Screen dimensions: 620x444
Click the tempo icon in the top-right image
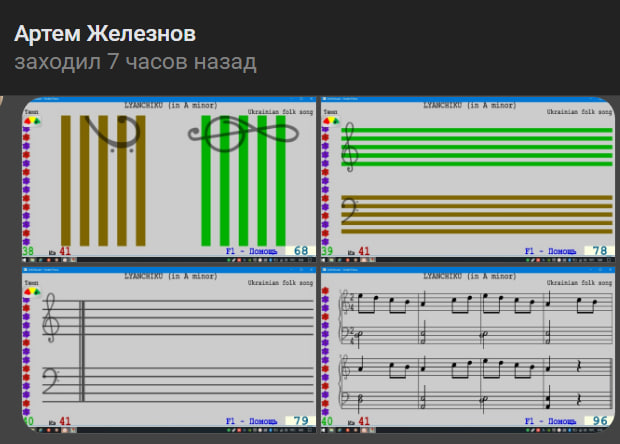331,119
